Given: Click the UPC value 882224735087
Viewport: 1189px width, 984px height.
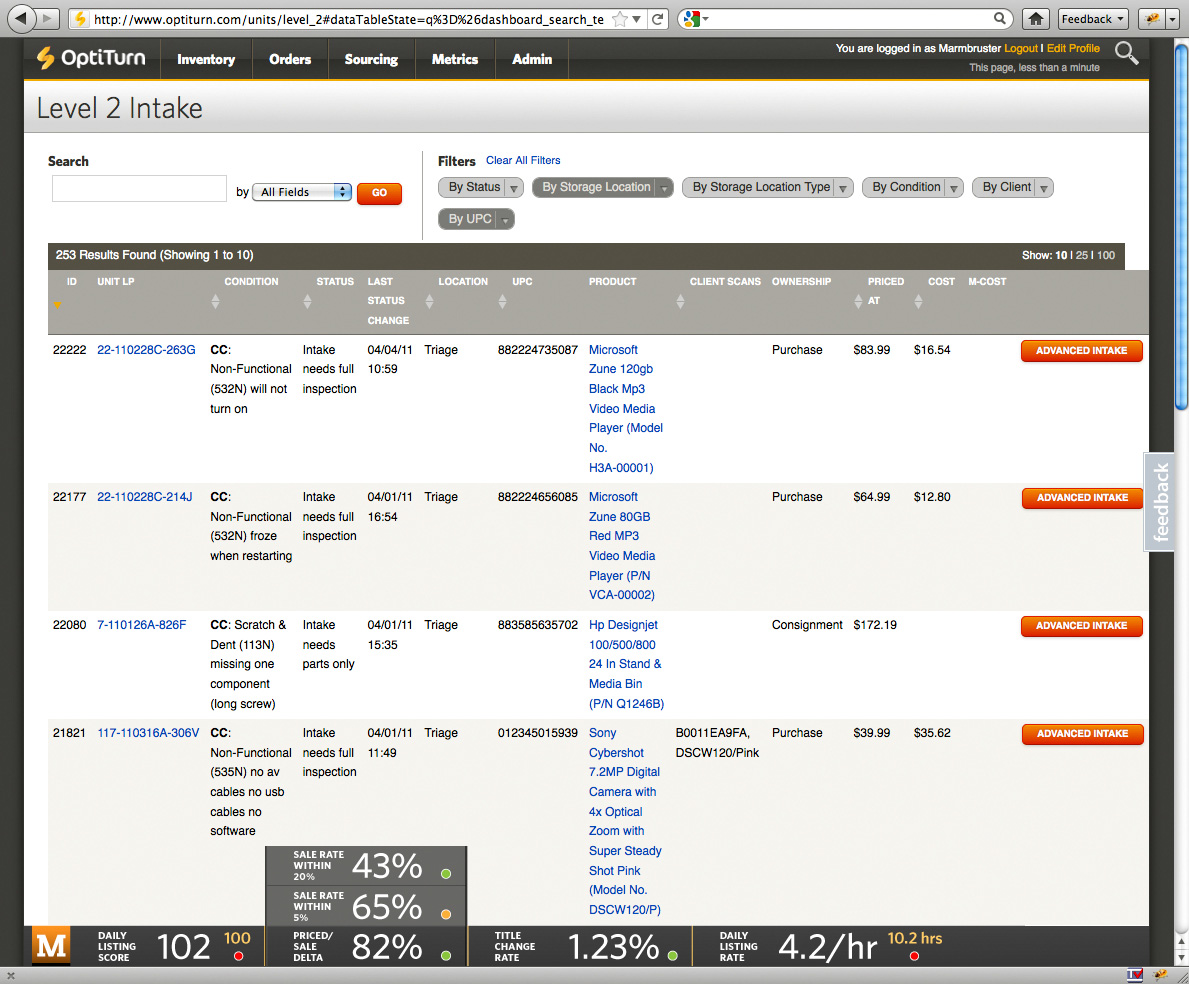Looking at the screenshot, I should coord(538,349).
